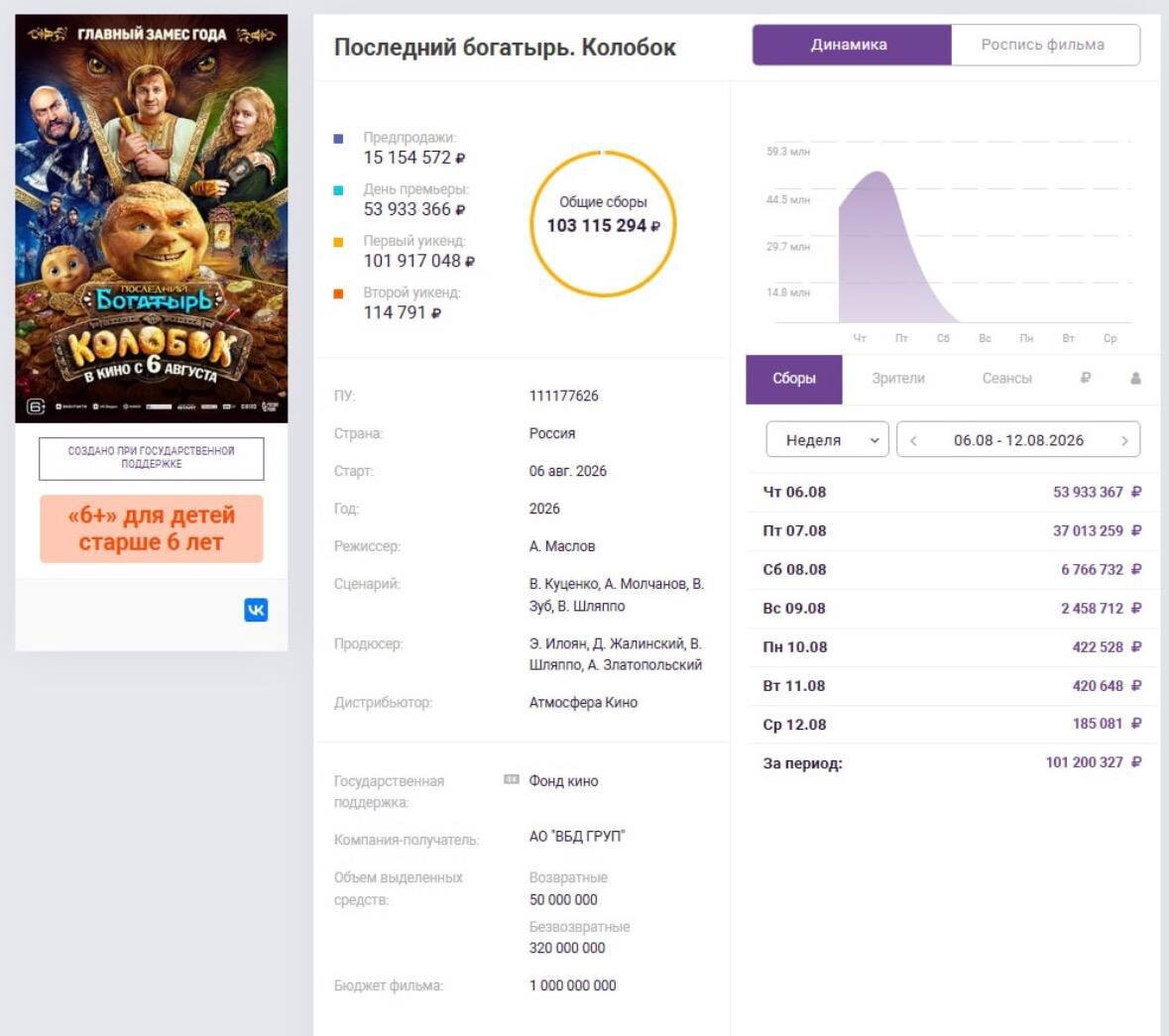Select the Сборы tab

794,380
